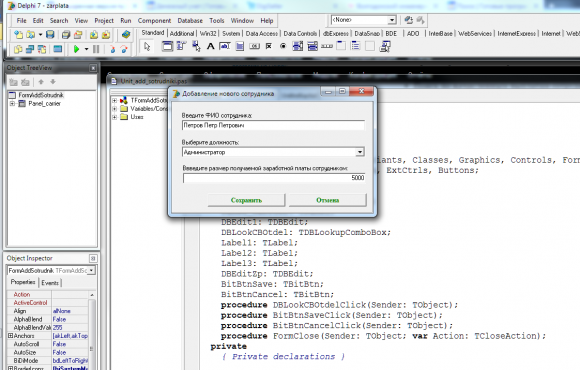Screen dimensions: 580x370
Task: Select the Memo component in palette
Action: [240, 46]
